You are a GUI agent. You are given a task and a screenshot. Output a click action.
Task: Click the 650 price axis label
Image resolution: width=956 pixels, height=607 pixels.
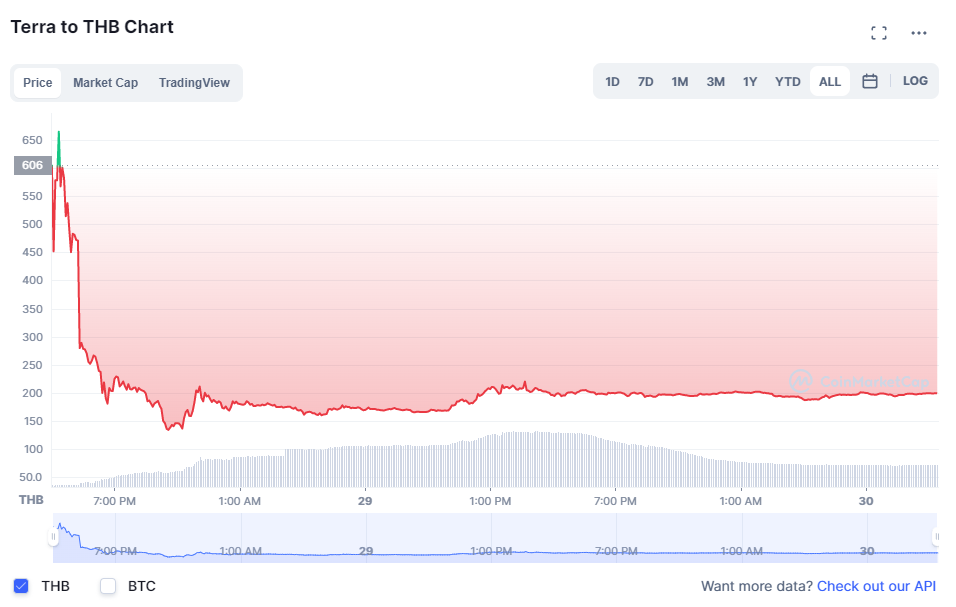32,140
